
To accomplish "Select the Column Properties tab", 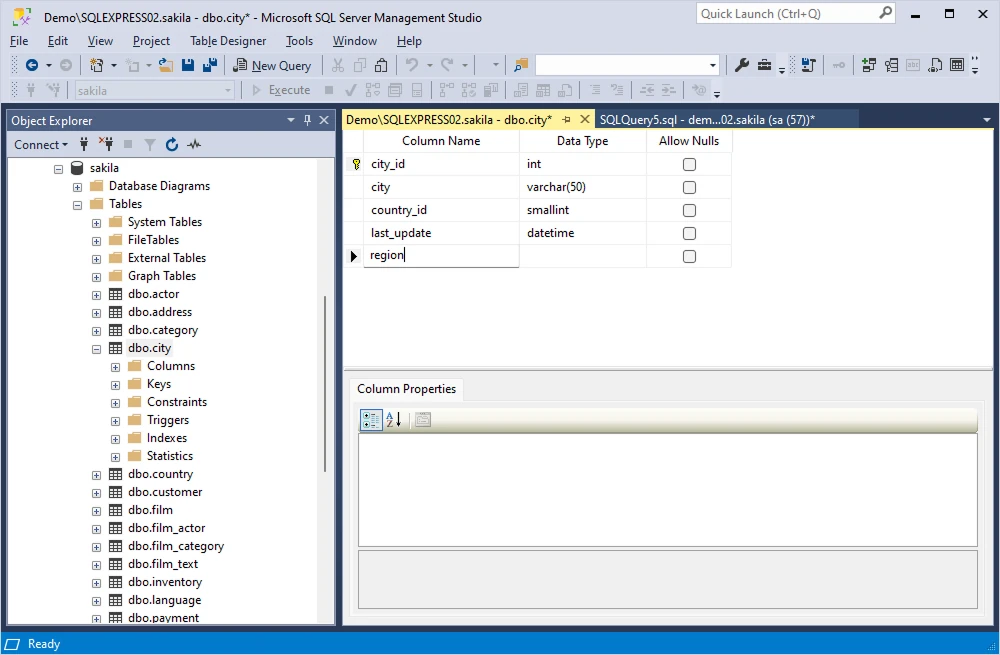I will pos(406,389).
